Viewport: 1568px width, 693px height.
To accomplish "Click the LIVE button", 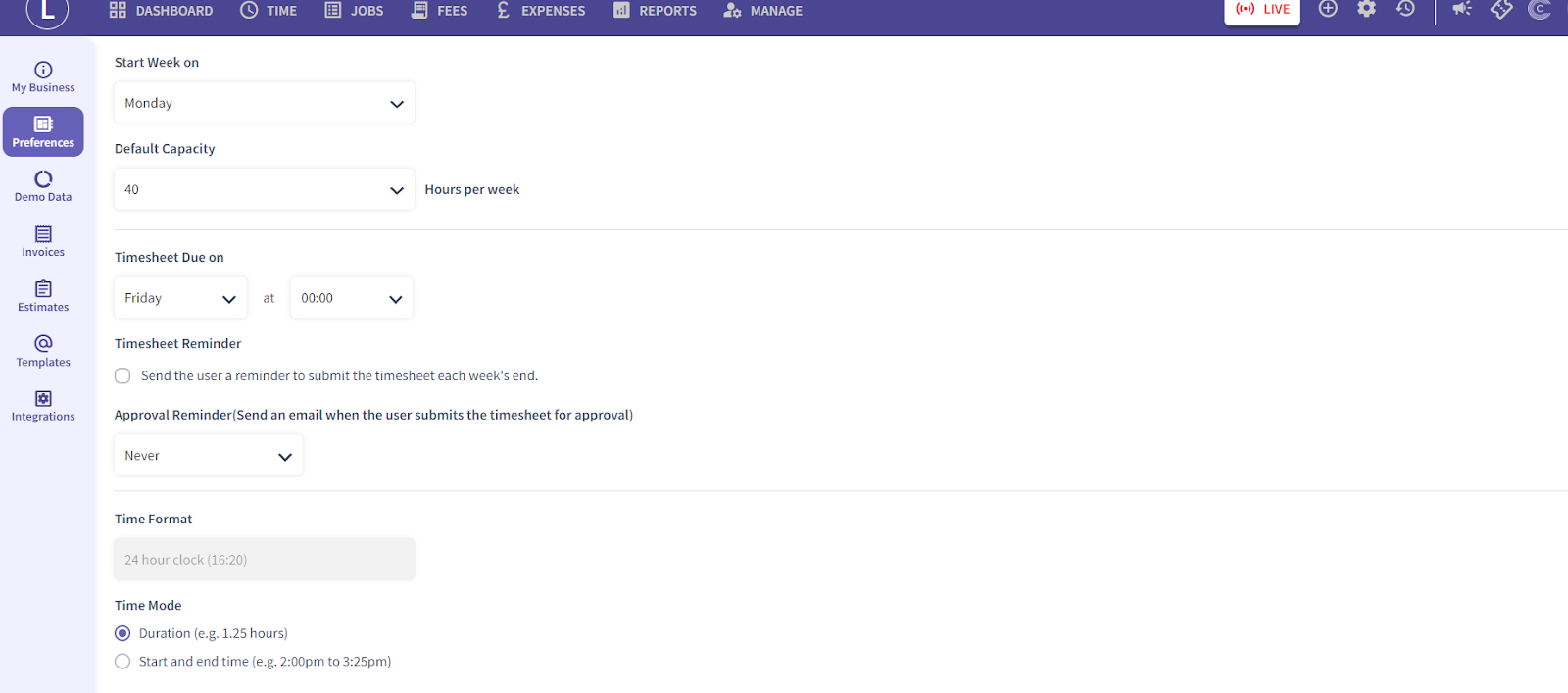I will 1262,11.
